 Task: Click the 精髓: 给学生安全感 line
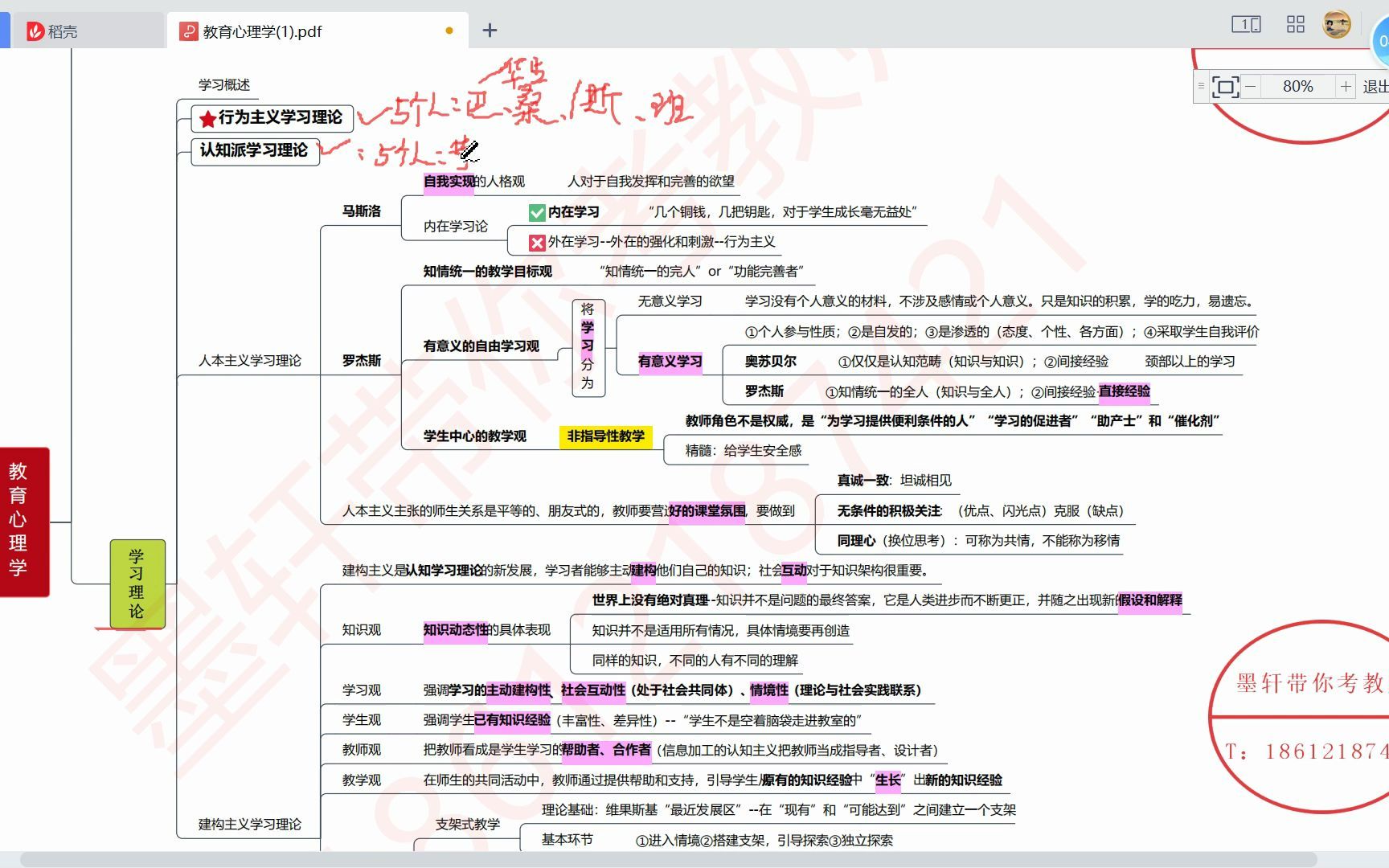pos(744,450)
